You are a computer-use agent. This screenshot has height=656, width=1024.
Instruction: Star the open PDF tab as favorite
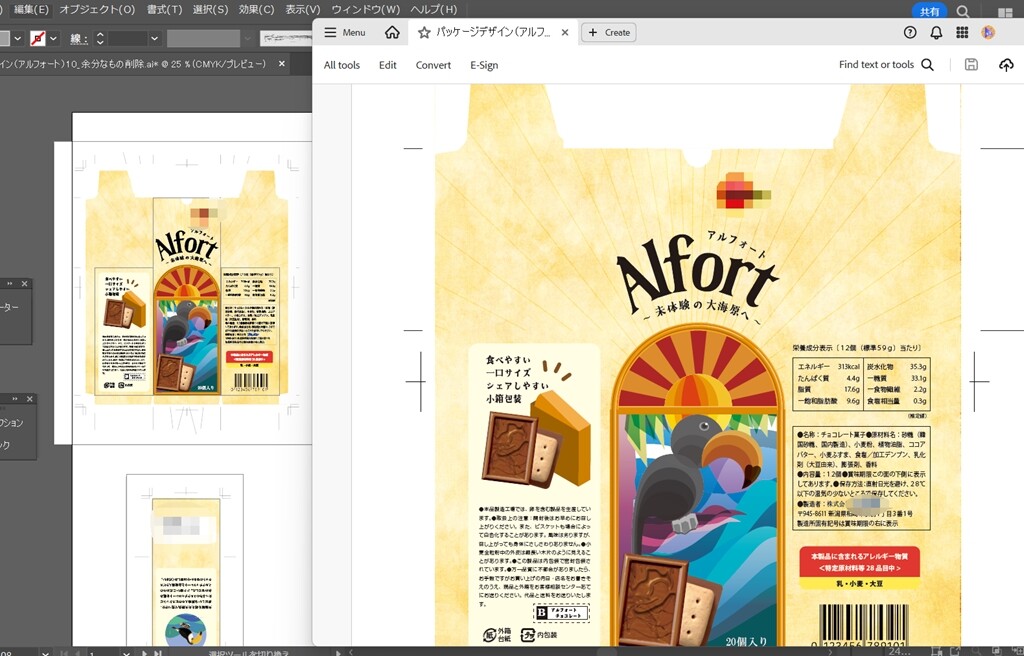coord(424,32)
